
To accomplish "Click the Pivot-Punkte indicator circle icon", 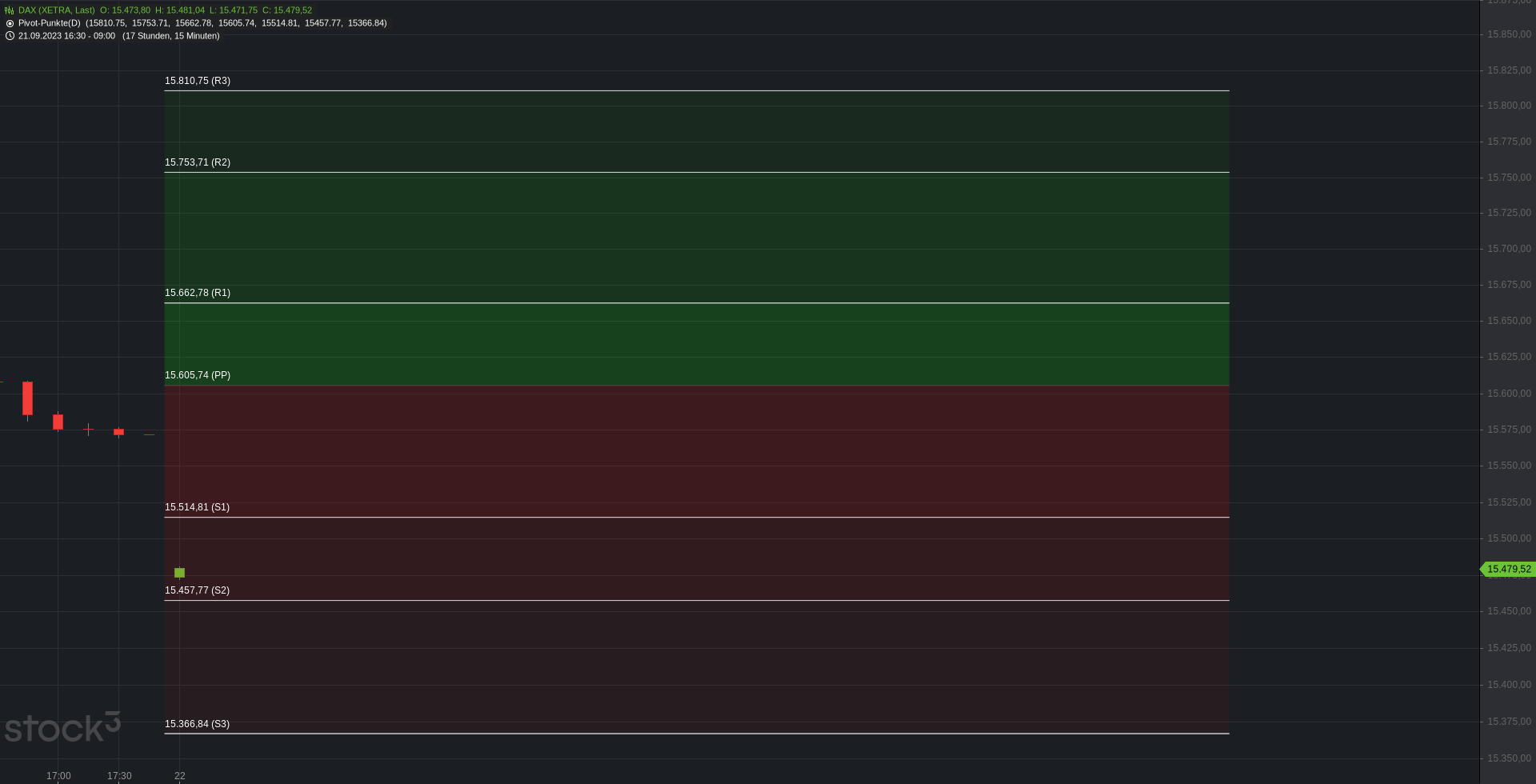I will pos(10,23).
